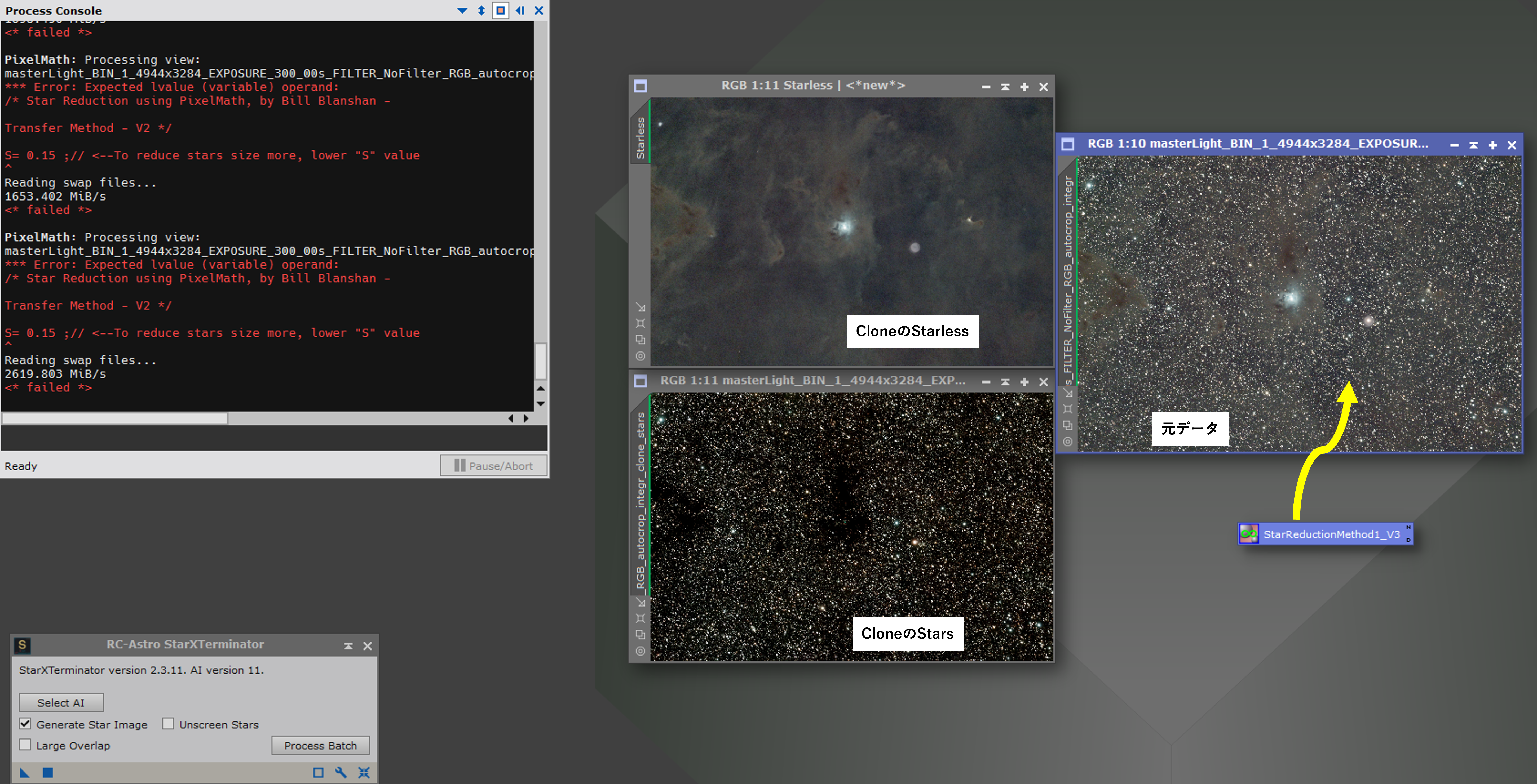Click the arrow-triangle icon in the original masterLight sidebar
Viewport: 1537px width, 784px height.
(1068, 394)
